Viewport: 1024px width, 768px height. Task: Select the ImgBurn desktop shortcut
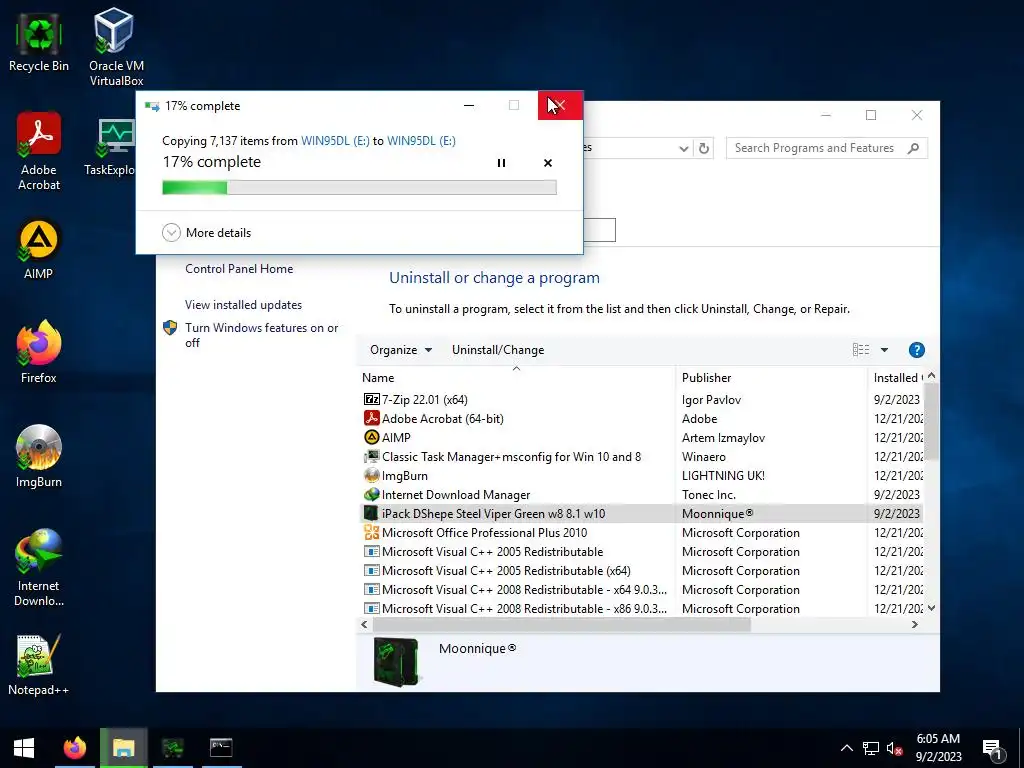39,456
